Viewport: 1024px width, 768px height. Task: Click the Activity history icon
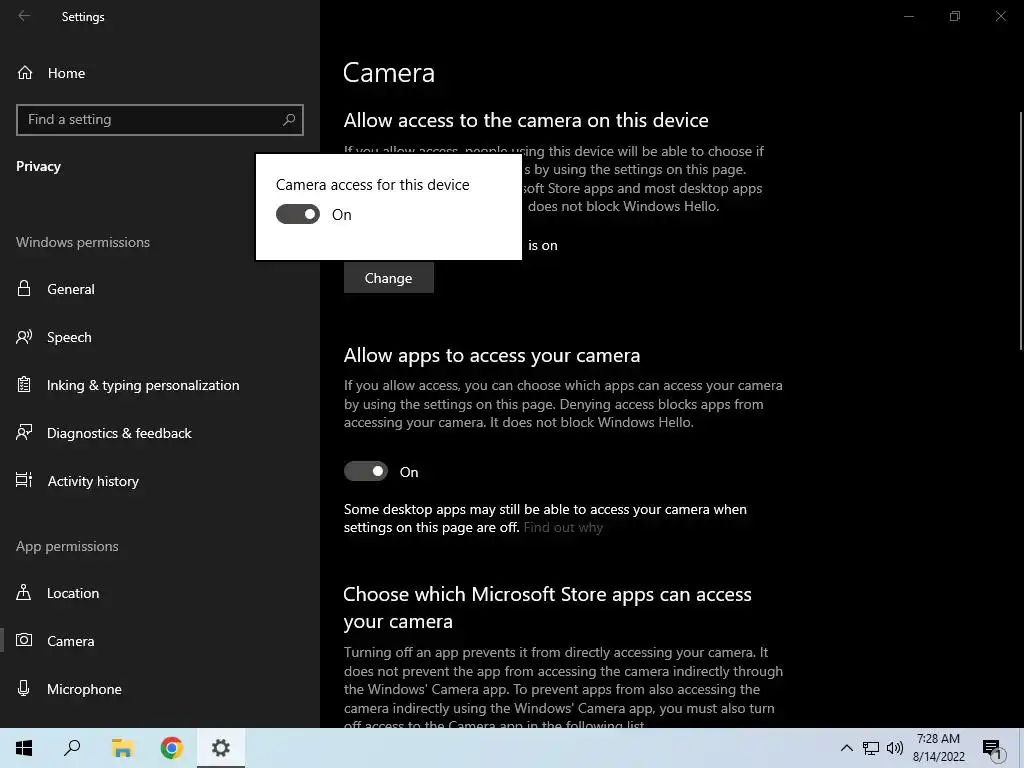point(24,481)
